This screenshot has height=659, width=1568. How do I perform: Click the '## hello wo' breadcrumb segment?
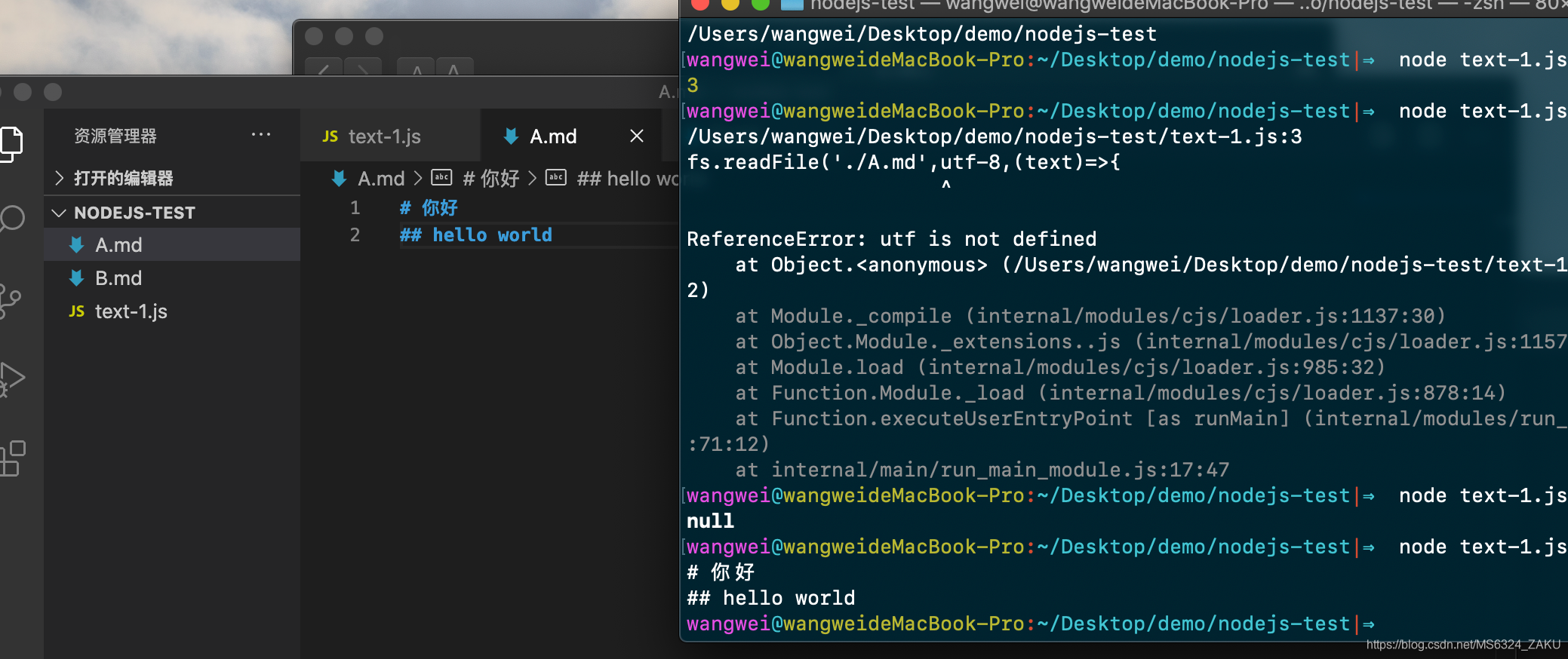tap(628, 179)
